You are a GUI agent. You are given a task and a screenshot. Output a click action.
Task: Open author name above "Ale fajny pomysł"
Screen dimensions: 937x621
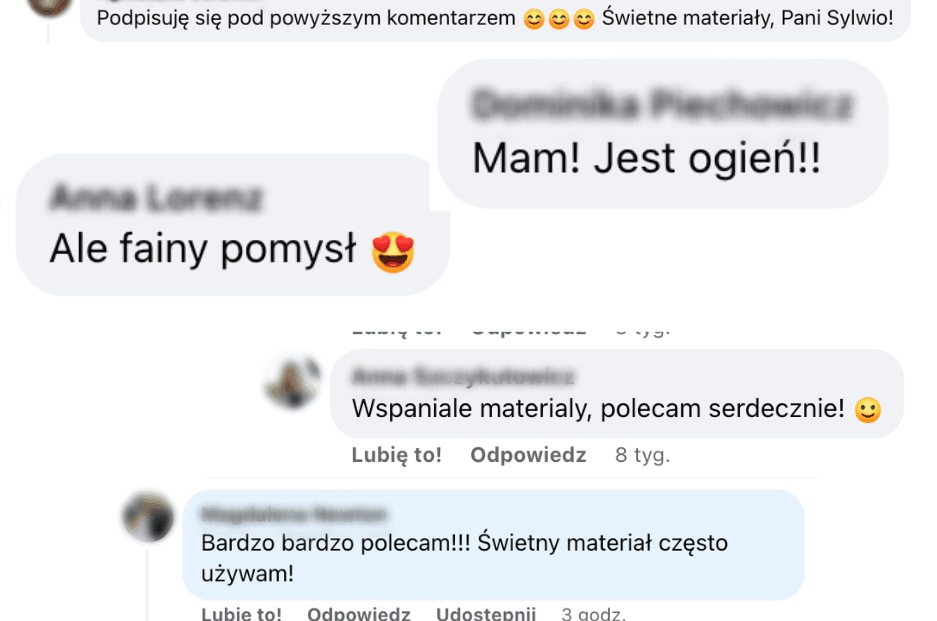coord(156,198)
